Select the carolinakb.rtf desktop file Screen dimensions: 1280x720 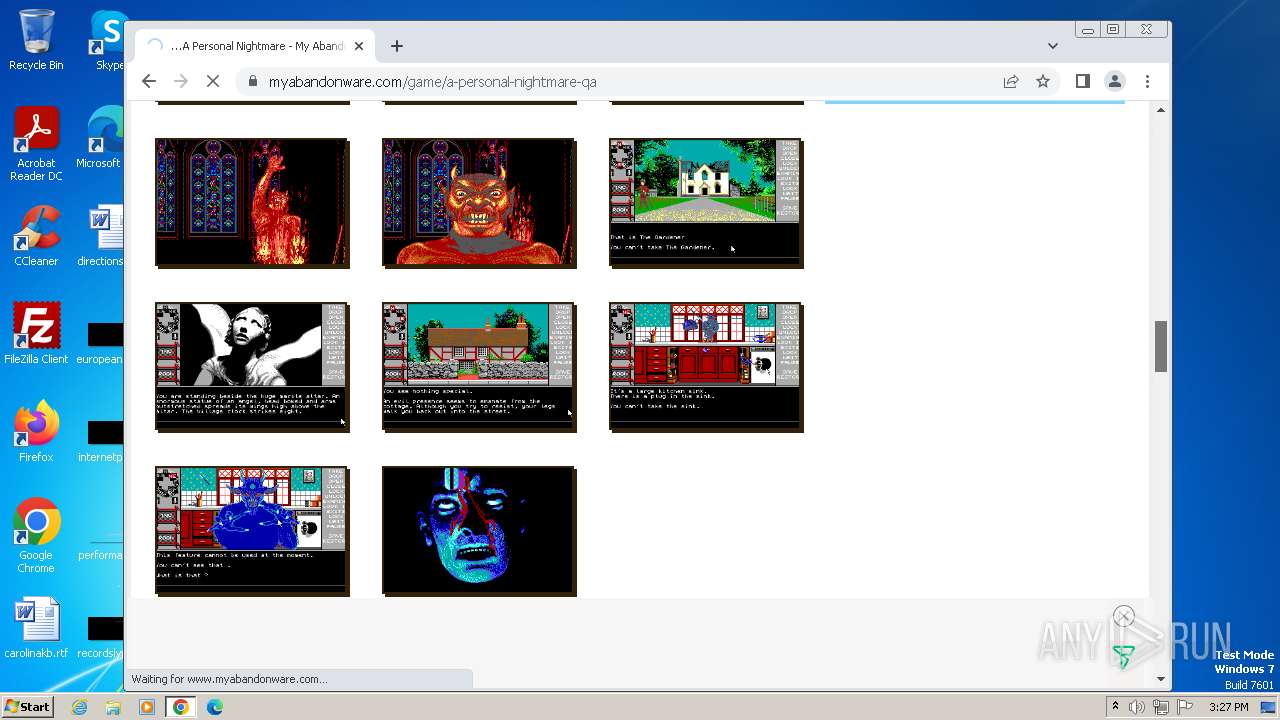pos(36,628)
